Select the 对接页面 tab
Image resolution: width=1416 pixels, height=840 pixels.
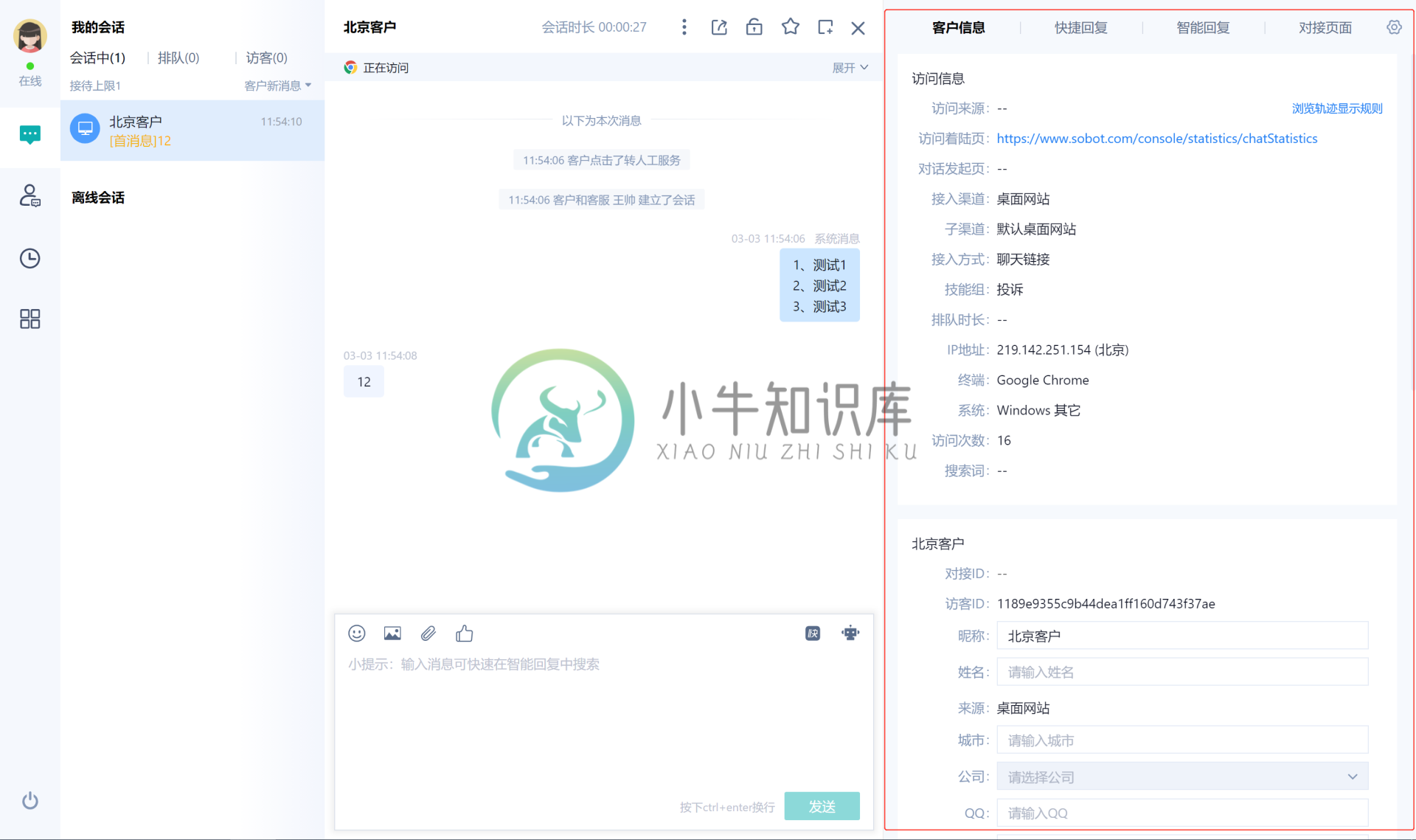point(1325,28)
